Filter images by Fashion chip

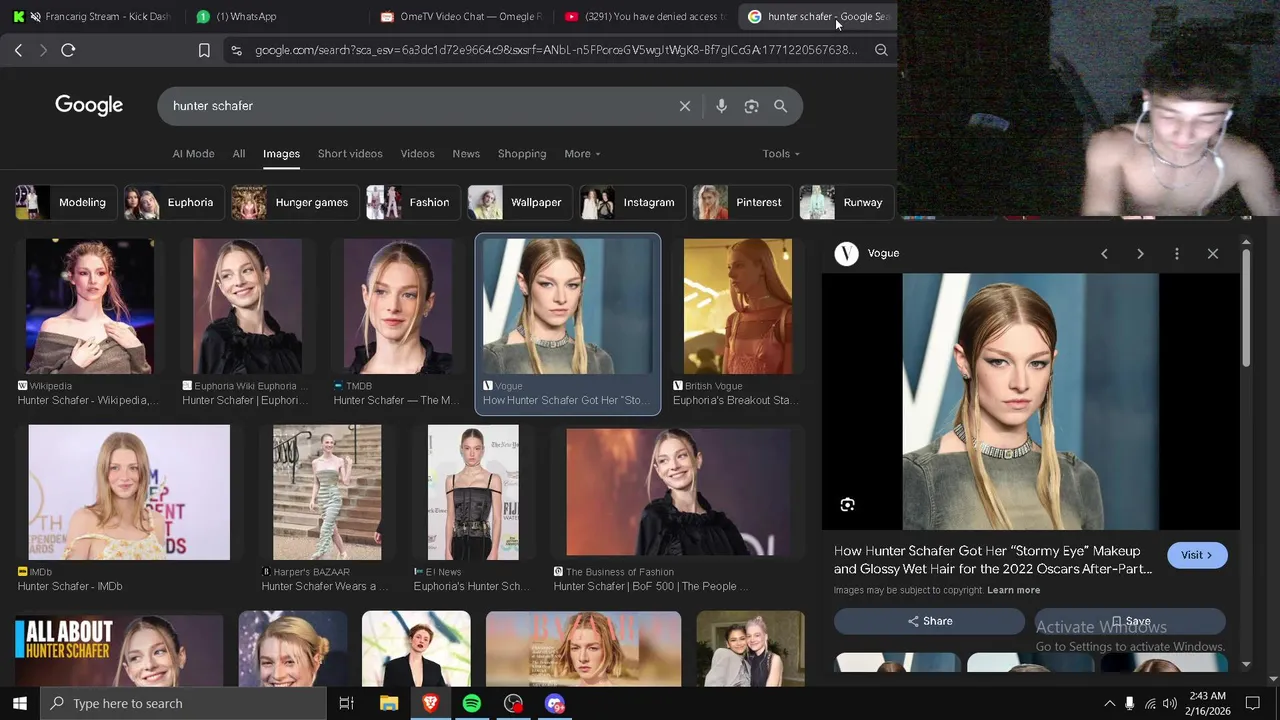click(x=413, y=203)
